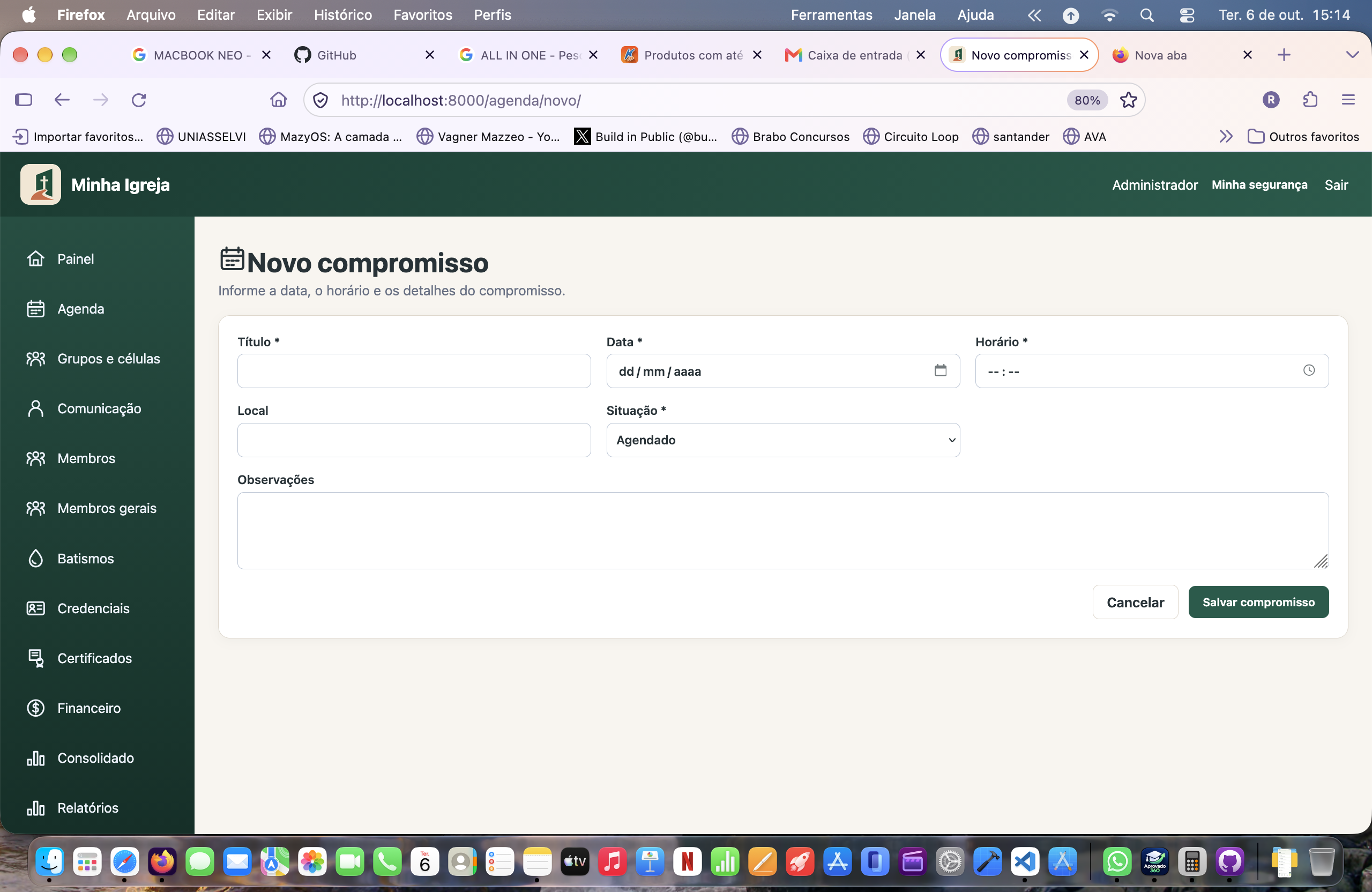
Task: Click the Minha Igreja logo
Action: point(40,184)
